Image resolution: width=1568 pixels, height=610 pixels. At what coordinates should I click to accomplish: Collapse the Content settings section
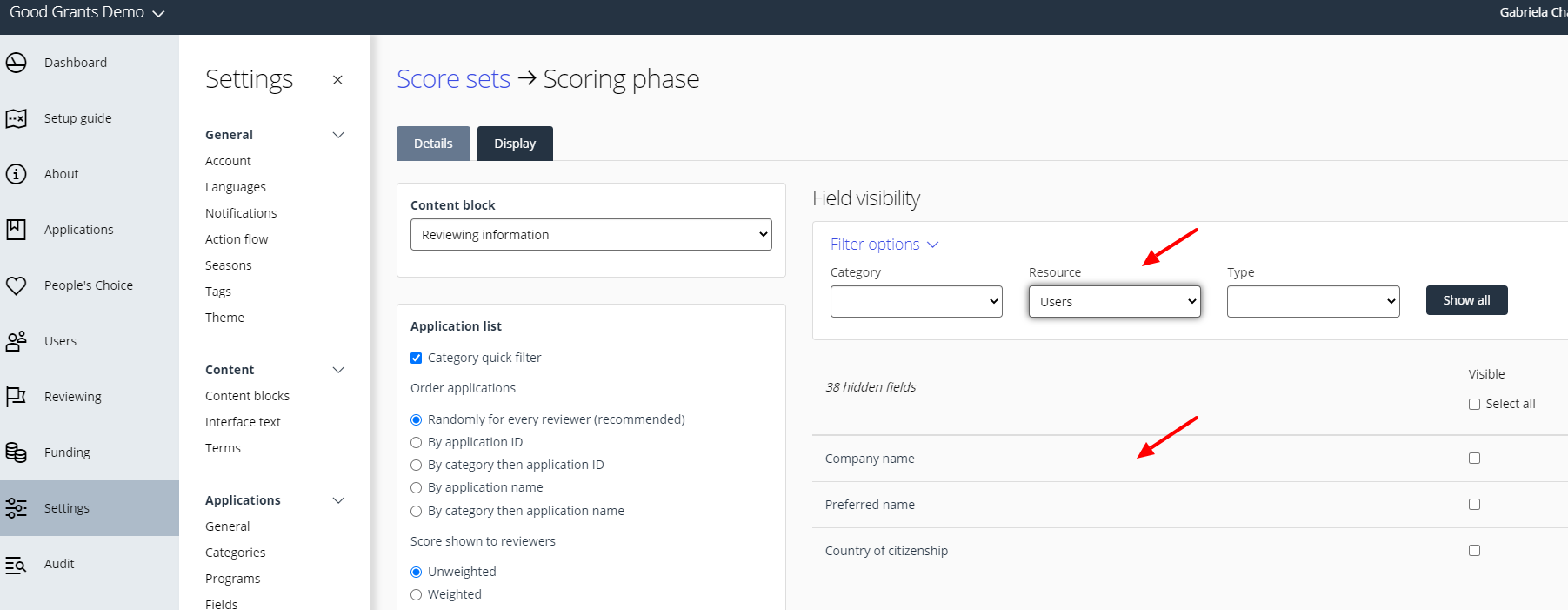click(x=338, y=370)
